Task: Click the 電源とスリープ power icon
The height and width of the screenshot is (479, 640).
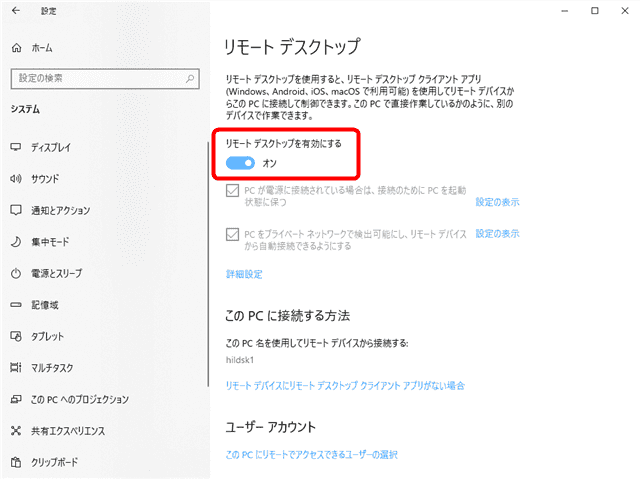Action: (16, 273)
